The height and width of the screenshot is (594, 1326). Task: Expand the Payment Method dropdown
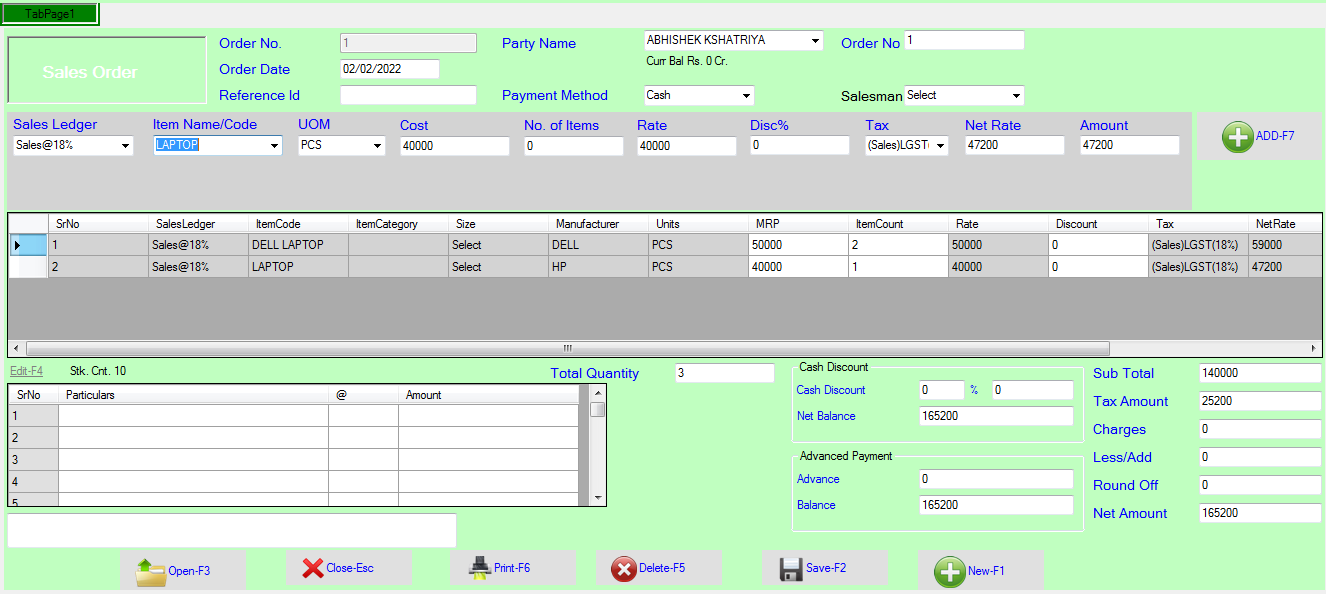tap(746, 96)
